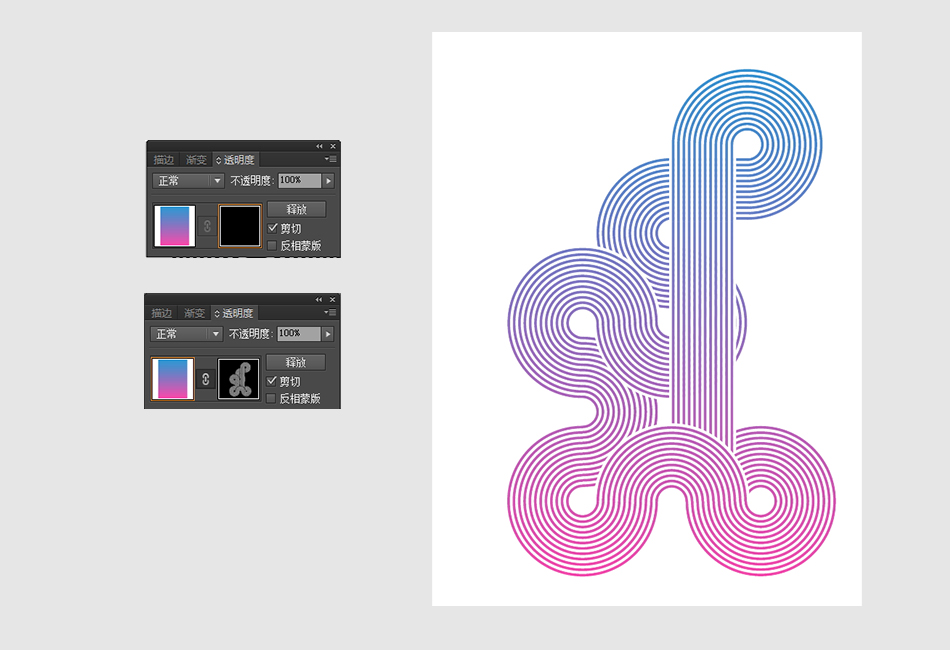Screen dimensions: 950x650
Task: Switch to 描边 tab in upper panel
Action: [x=164, y=160]
